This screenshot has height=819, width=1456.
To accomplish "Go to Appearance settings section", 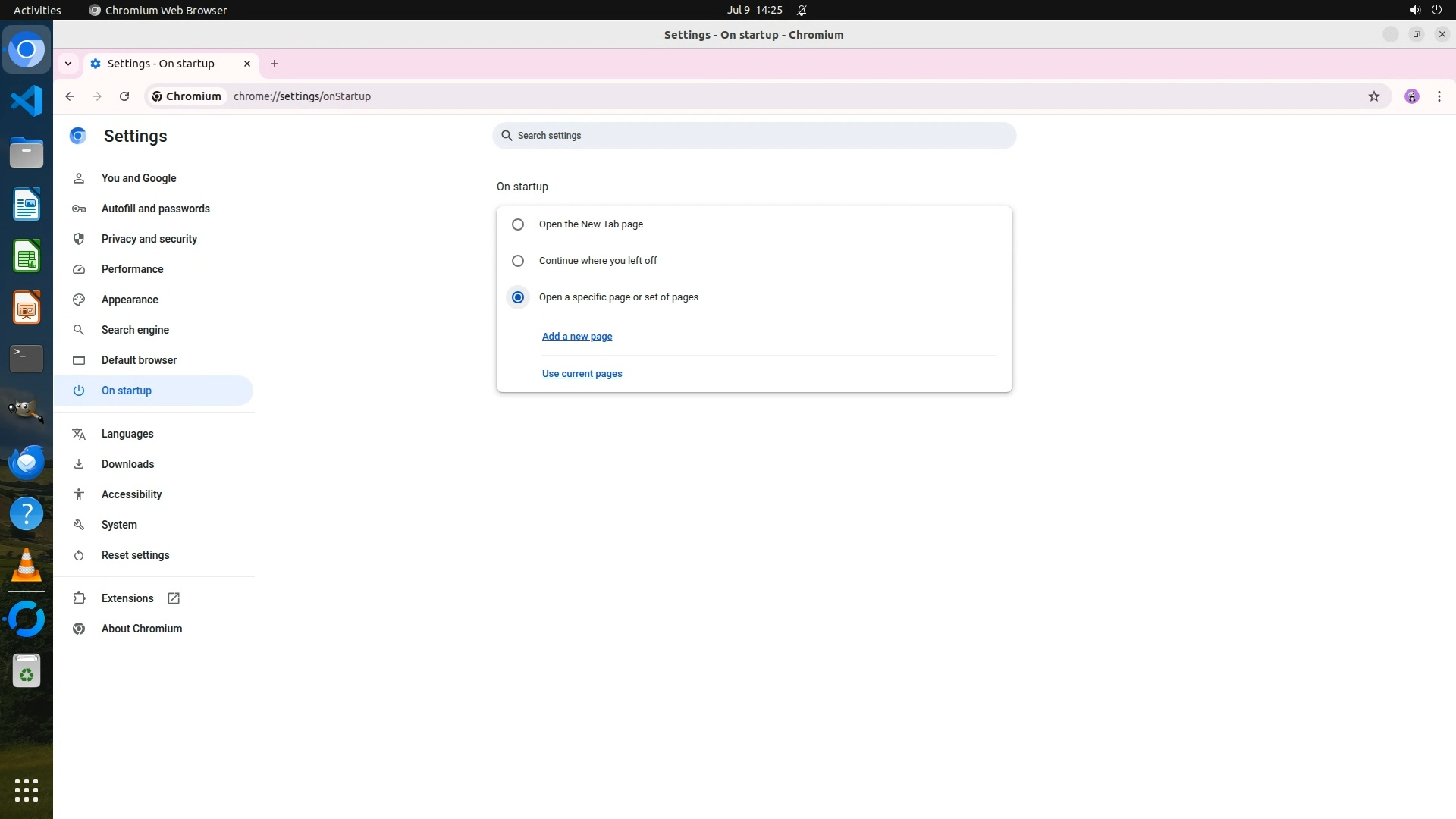I will (x=130, y=300).
